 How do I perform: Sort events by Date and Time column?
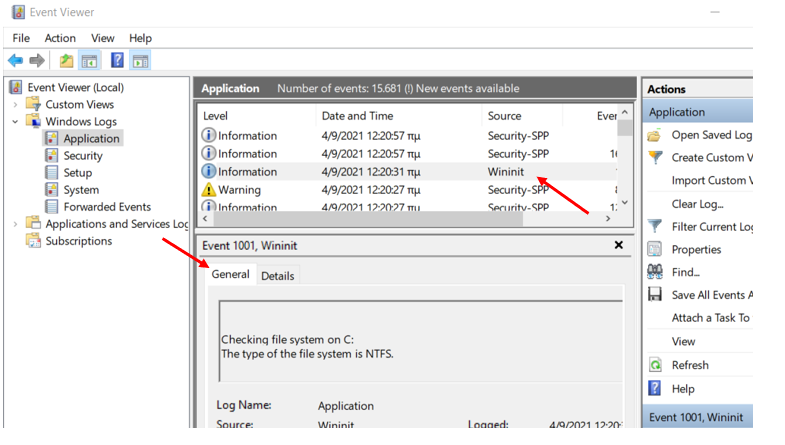point(357,116)
